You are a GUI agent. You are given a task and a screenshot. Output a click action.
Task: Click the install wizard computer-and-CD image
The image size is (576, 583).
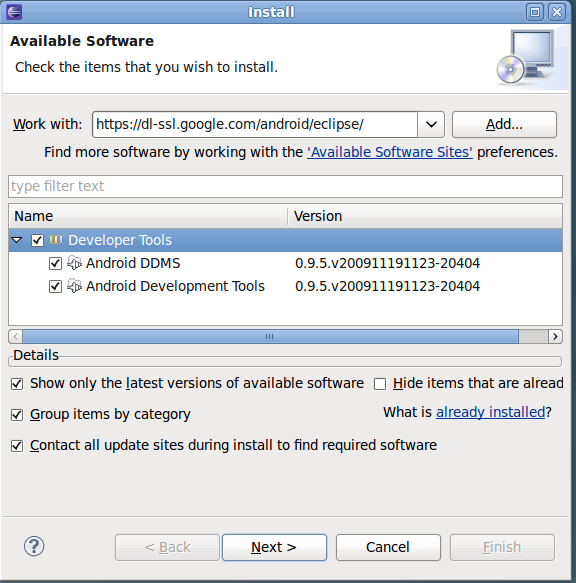pyautogui.click(x=527, y=57)
